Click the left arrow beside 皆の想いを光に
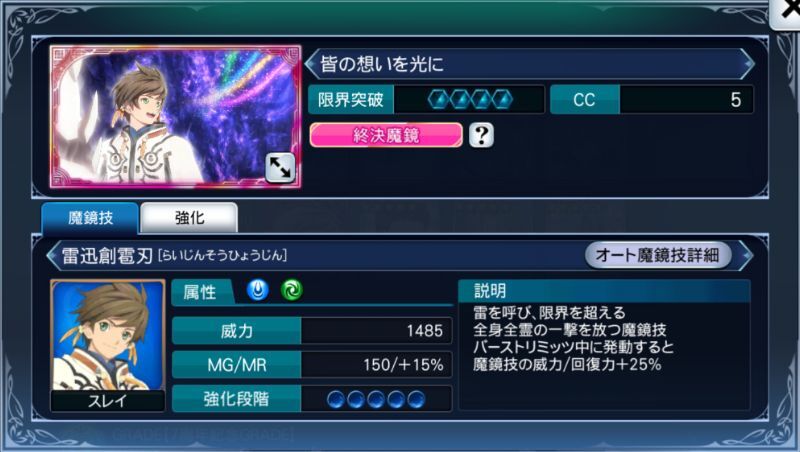 tap(310, 64)
